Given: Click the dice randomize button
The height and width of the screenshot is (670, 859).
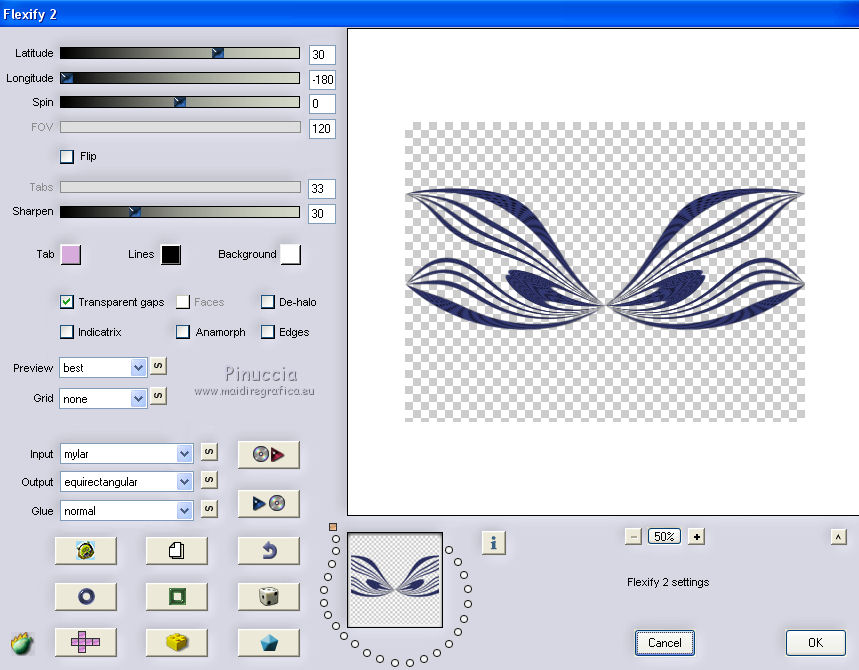Looking at the screenshot, I should [268, 596].
